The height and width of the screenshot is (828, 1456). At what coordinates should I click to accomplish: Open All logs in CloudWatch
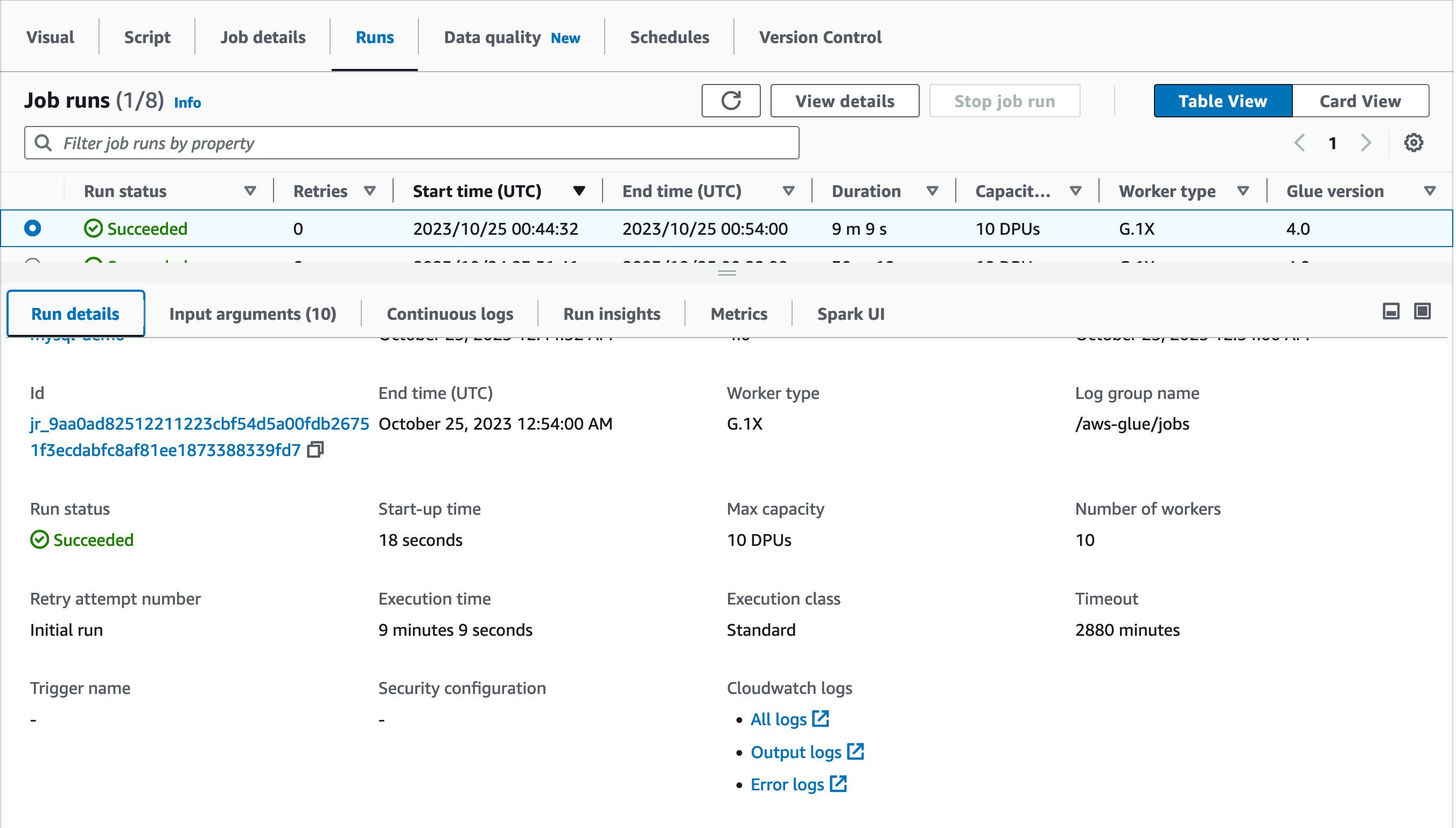[789, 719]
